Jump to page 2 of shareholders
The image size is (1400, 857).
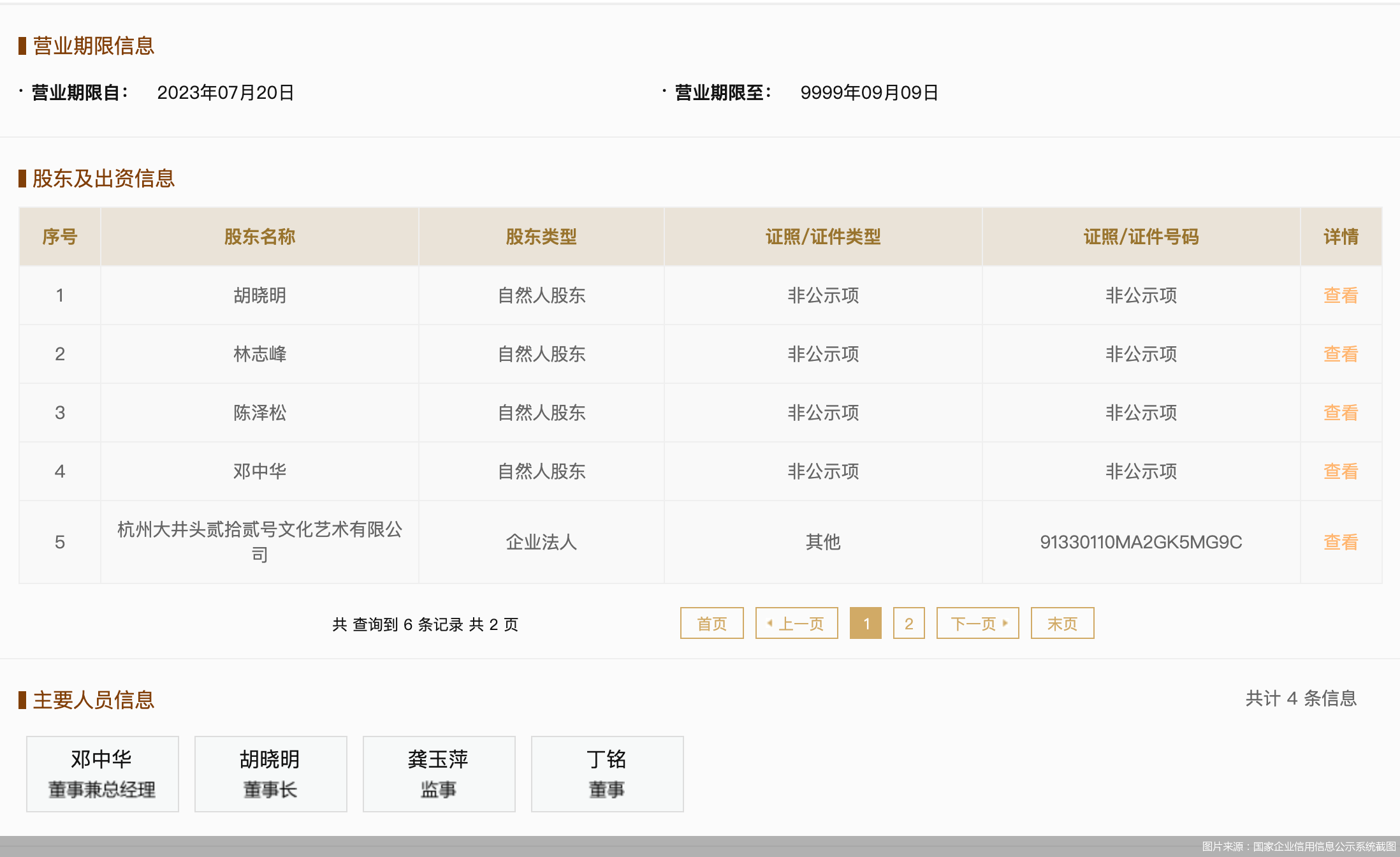tap(909, 623)
